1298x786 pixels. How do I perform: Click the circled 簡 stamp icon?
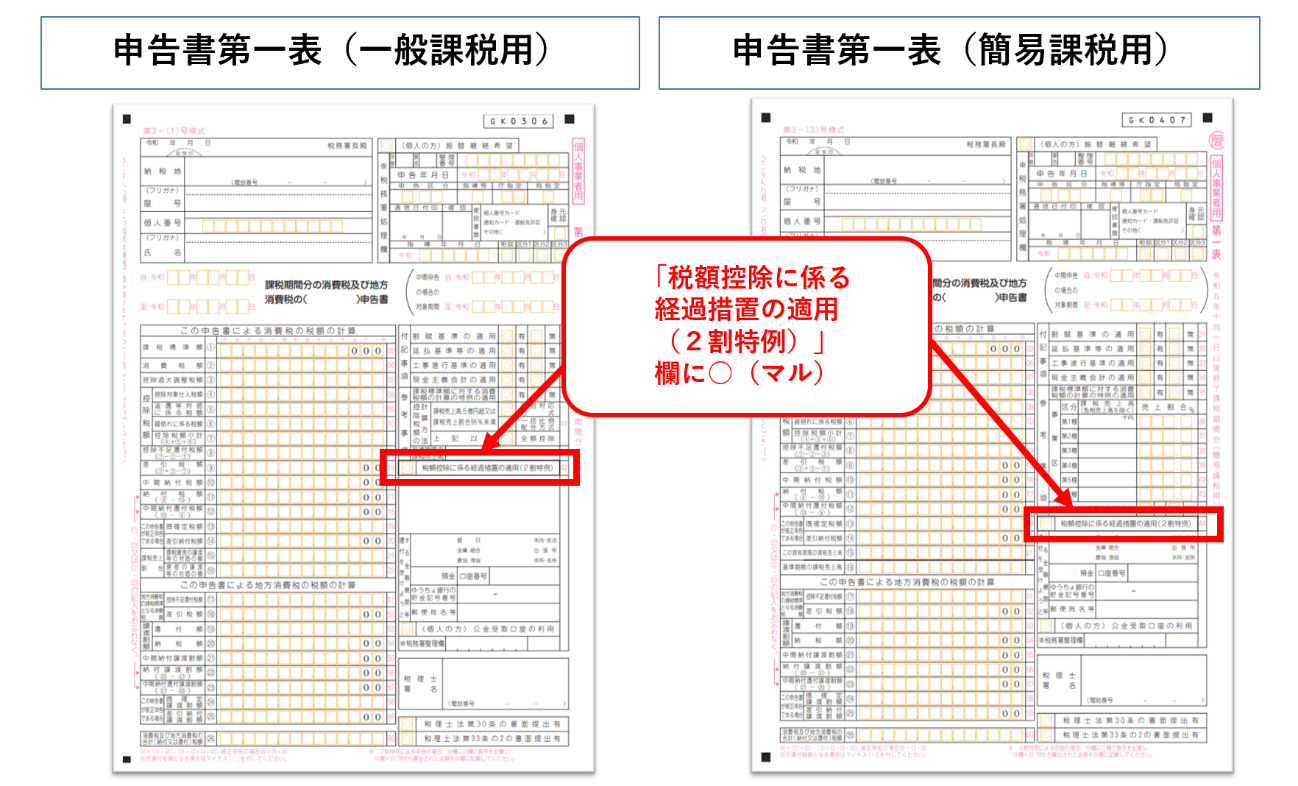[x=1218, y=138]
